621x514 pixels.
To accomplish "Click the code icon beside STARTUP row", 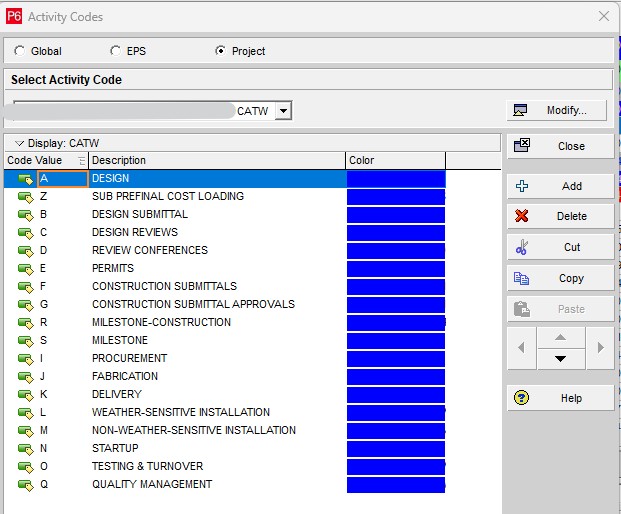I will pos(26,449).
